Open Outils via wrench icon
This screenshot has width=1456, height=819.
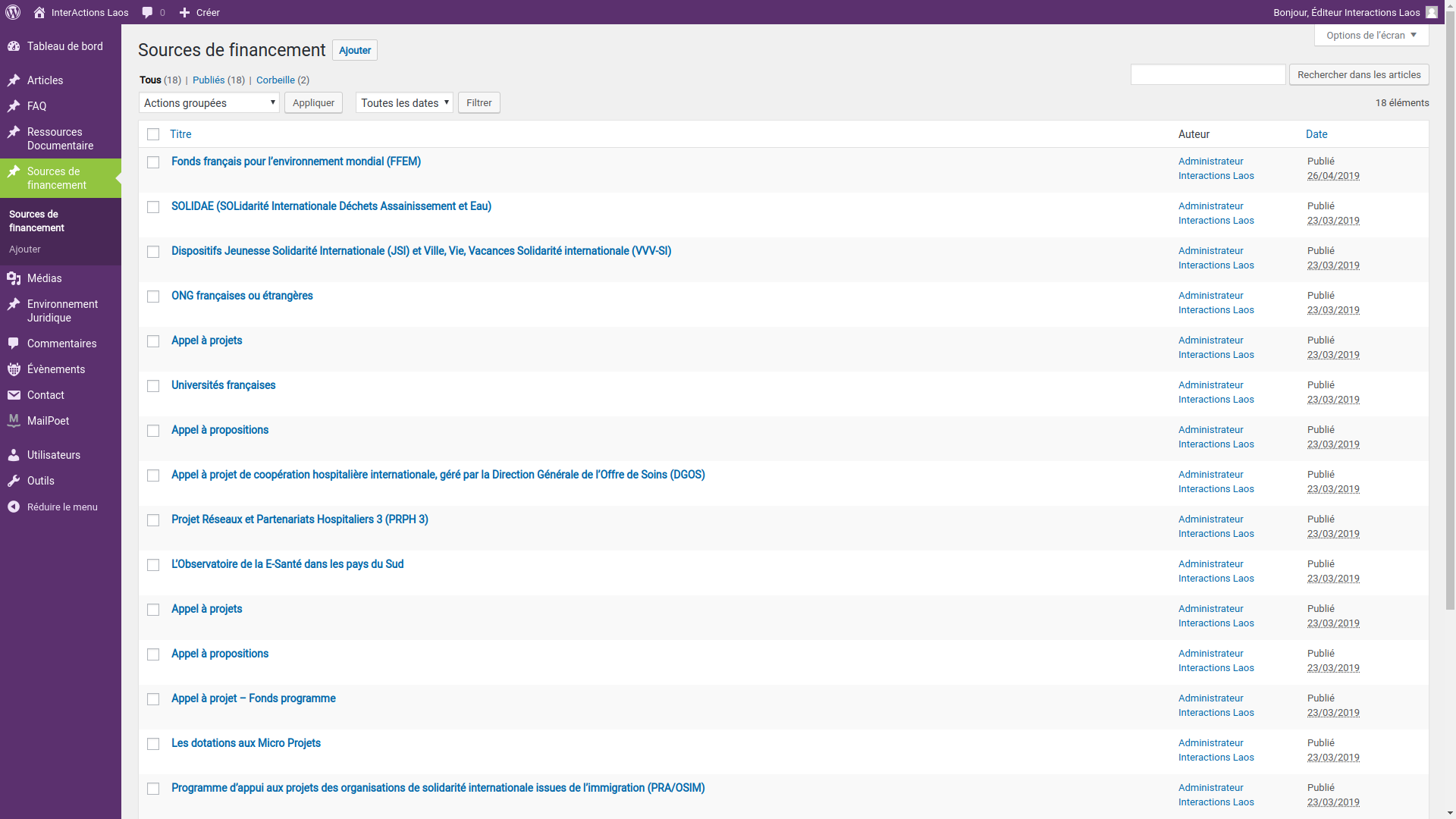[x=14, y=481]
